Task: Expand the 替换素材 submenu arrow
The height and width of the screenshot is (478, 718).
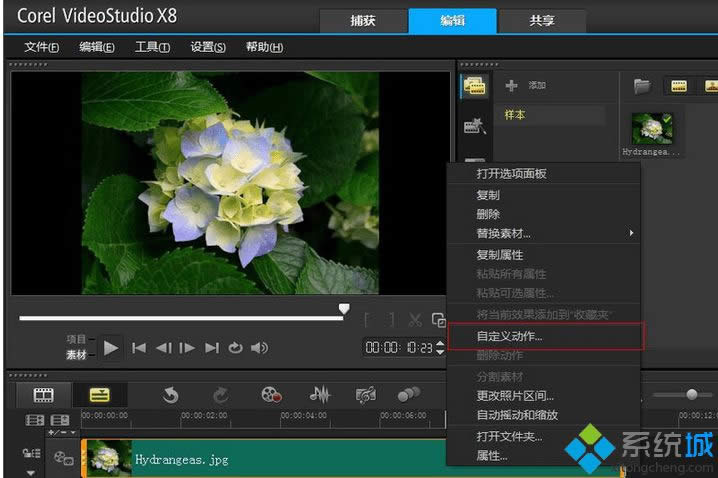Action: click(631, 233)
